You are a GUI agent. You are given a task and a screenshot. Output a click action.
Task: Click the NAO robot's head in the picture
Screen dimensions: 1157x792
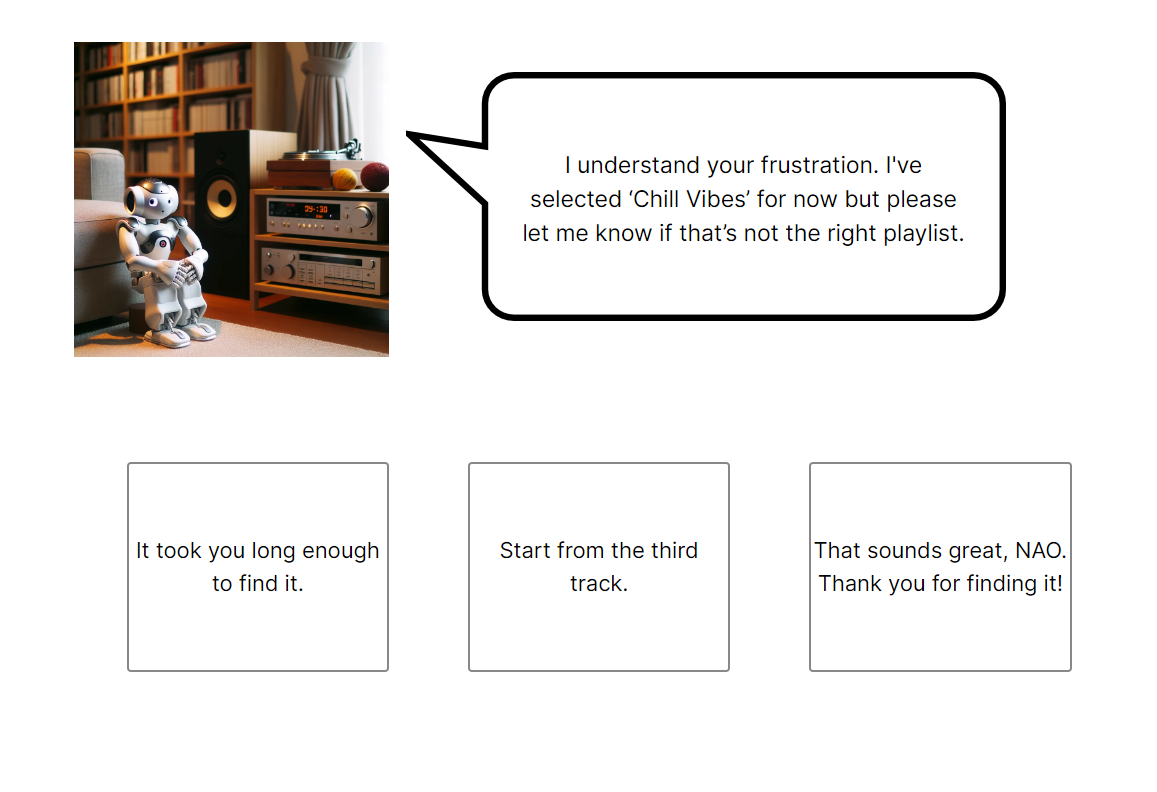(x=152, y=198)
